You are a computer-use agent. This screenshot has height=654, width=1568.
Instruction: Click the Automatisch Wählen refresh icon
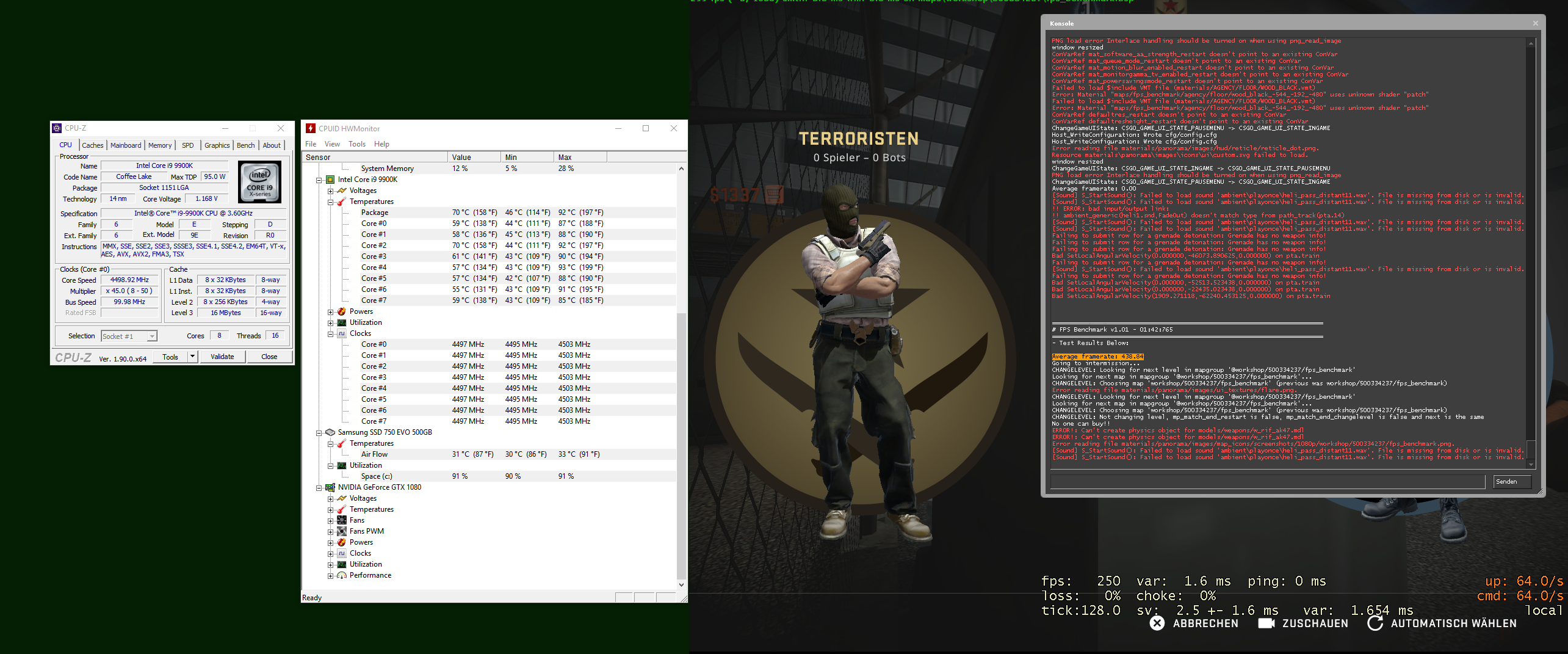(1375, 623)
